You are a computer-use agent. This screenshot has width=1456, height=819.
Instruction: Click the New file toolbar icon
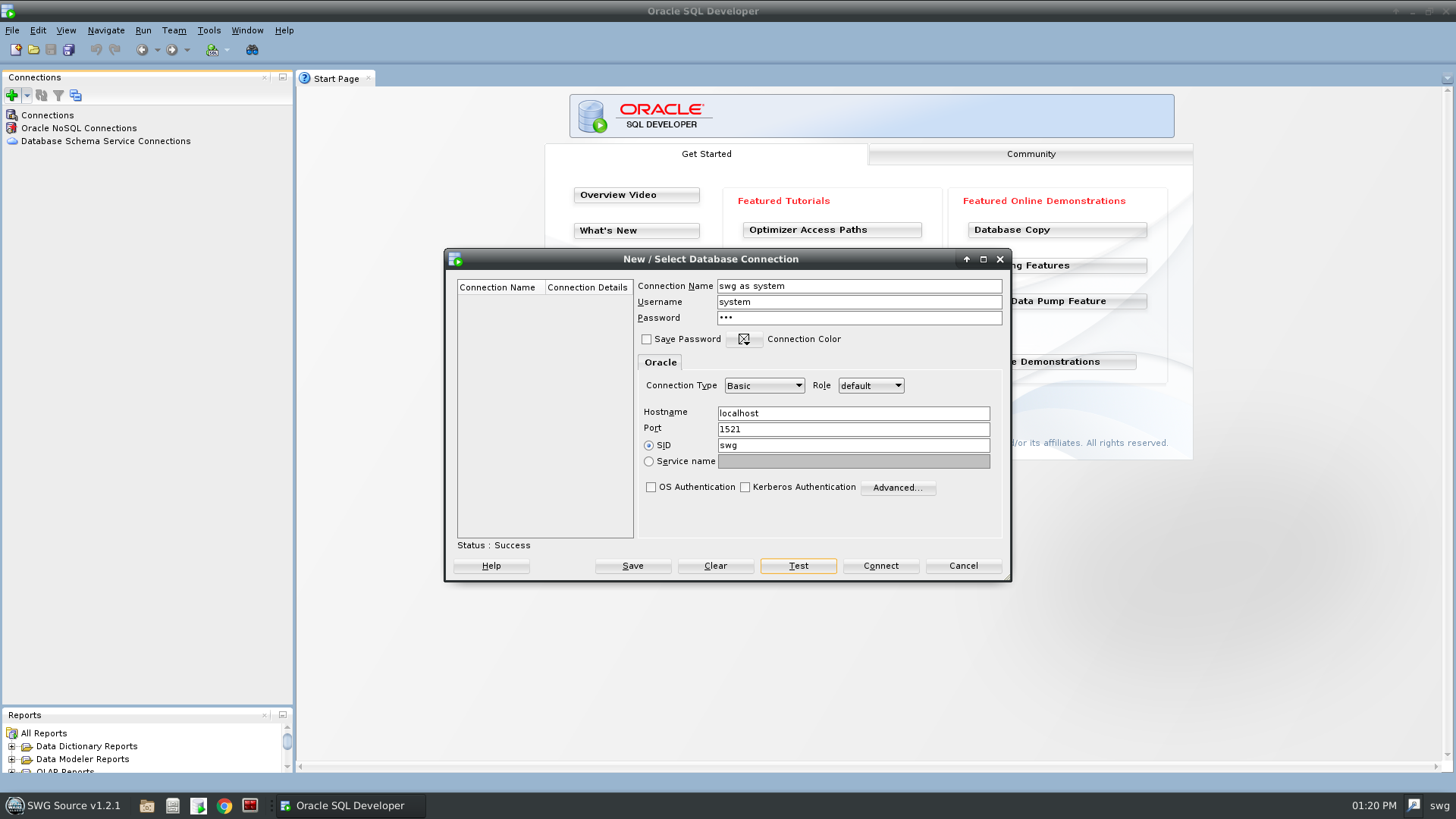pos(15,50)
